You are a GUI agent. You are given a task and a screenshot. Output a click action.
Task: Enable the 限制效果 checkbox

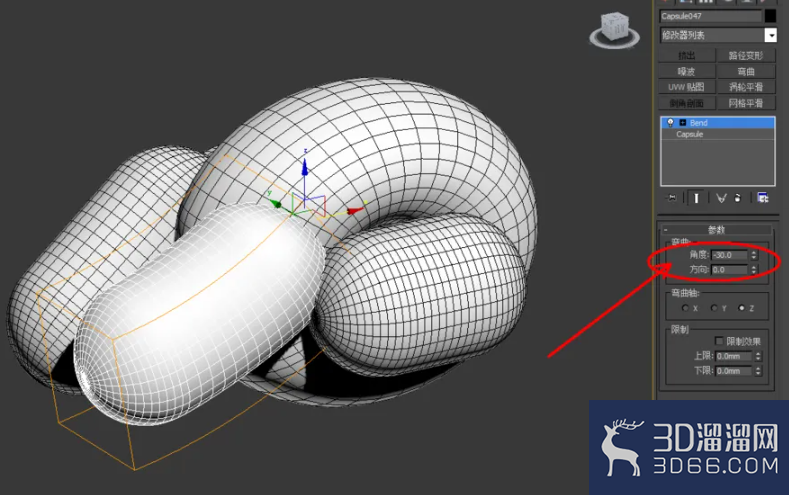[719, 341]
